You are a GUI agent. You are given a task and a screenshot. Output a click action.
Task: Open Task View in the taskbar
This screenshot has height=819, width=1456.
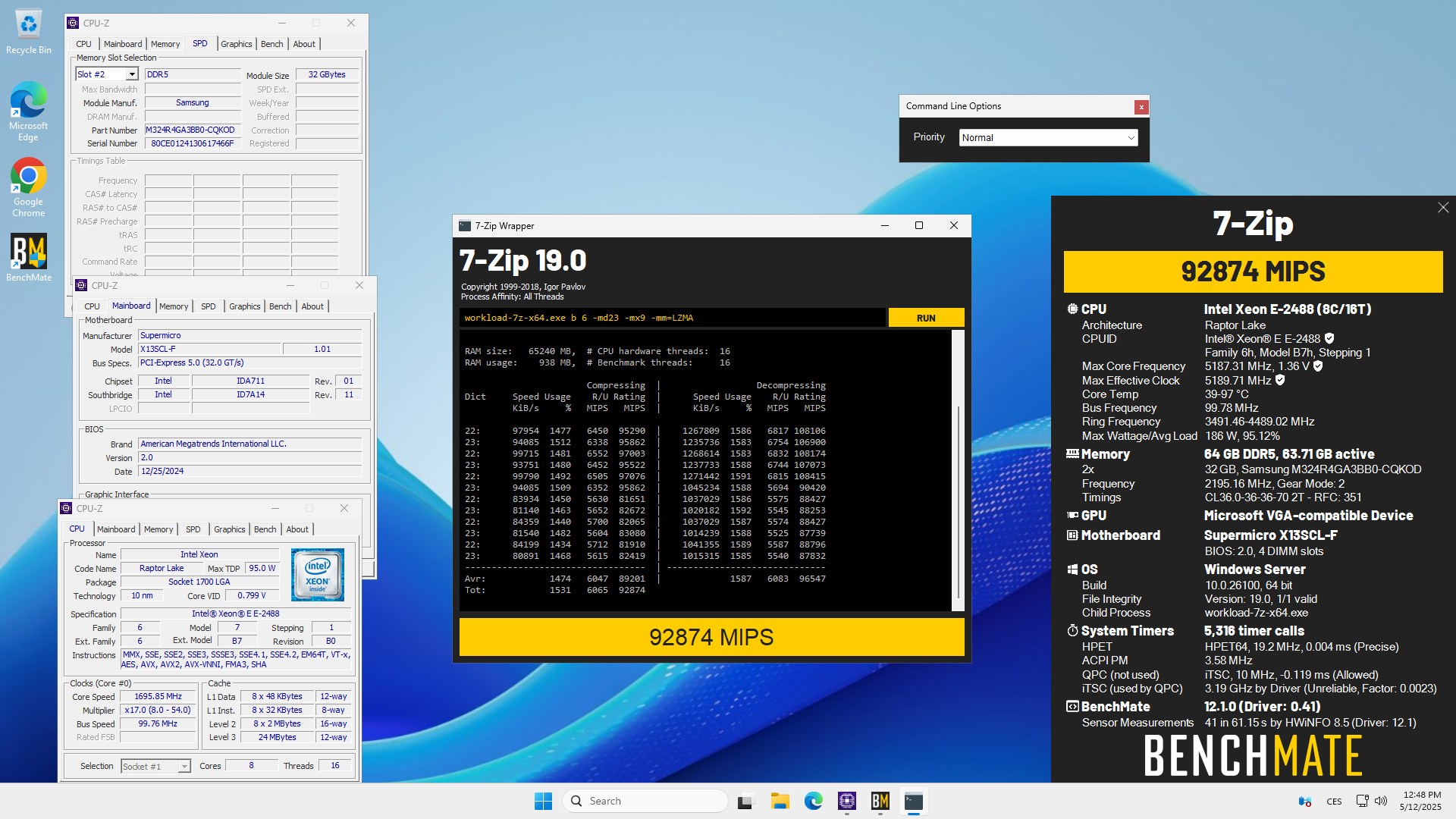746,801
